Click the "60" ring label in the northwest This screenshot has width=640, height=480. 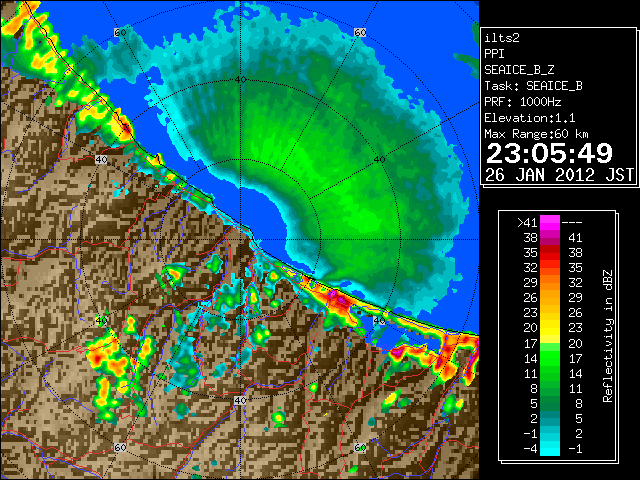click(120, 32)
